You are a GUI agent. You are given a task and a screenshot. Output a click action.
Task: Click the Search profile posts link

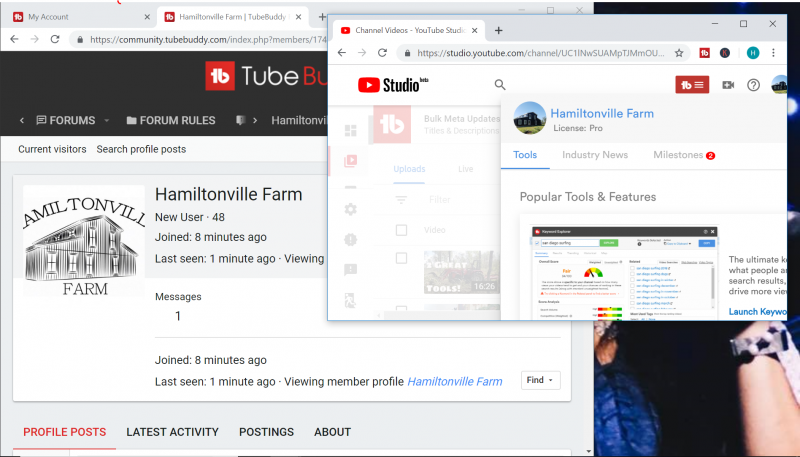(x=141, y=149)
